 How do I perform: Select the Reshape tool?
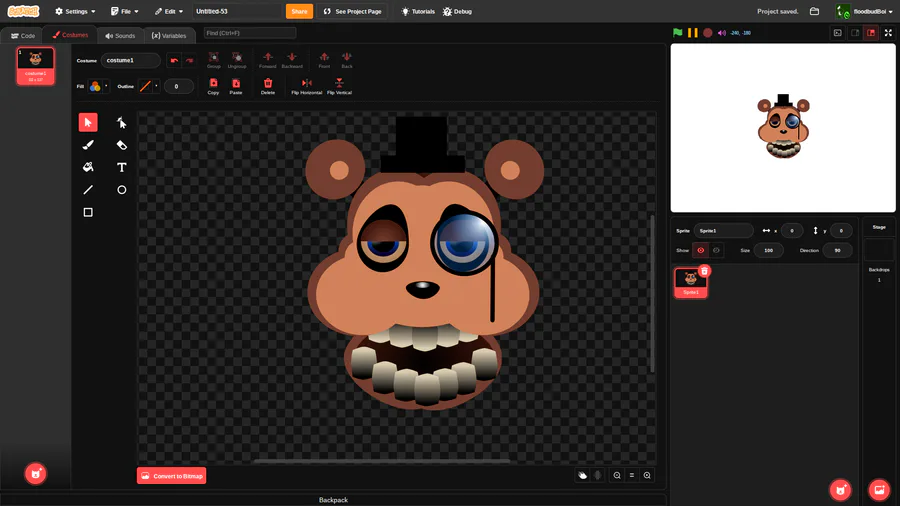pos(121,122)
